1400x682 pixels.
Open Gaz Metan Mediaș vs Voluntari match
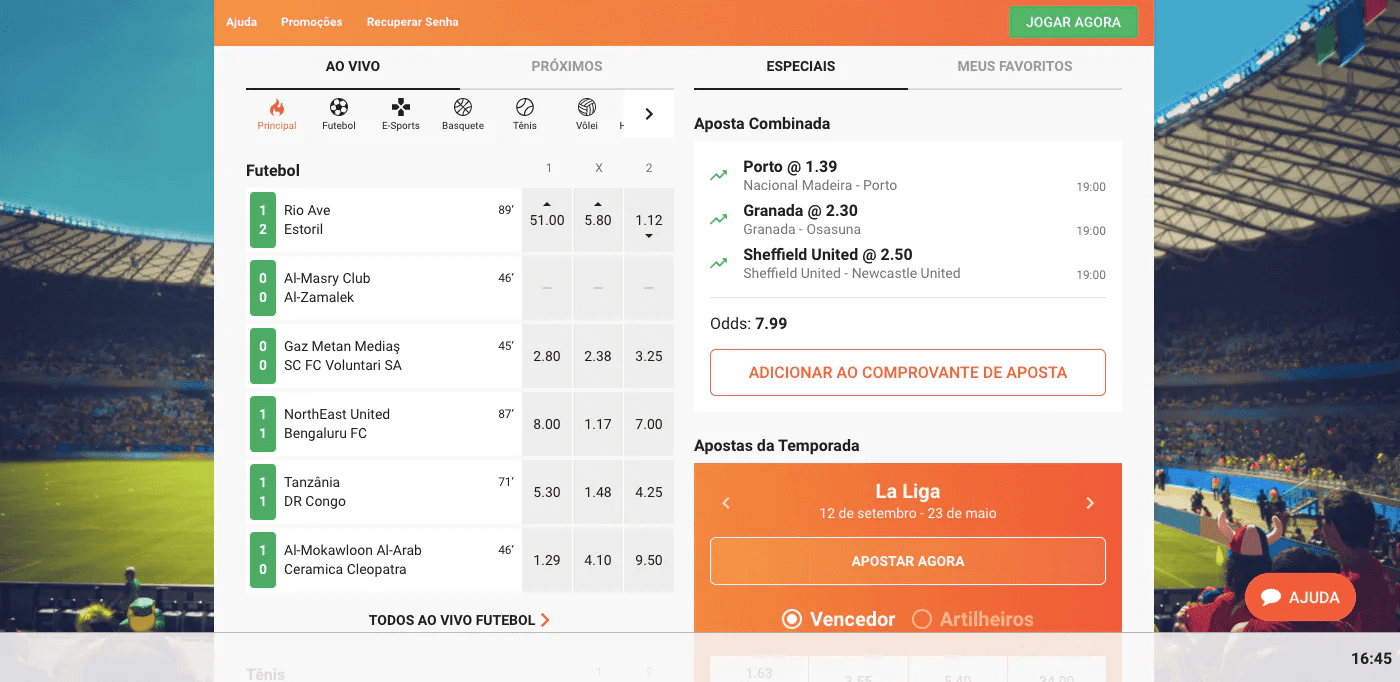384,356
